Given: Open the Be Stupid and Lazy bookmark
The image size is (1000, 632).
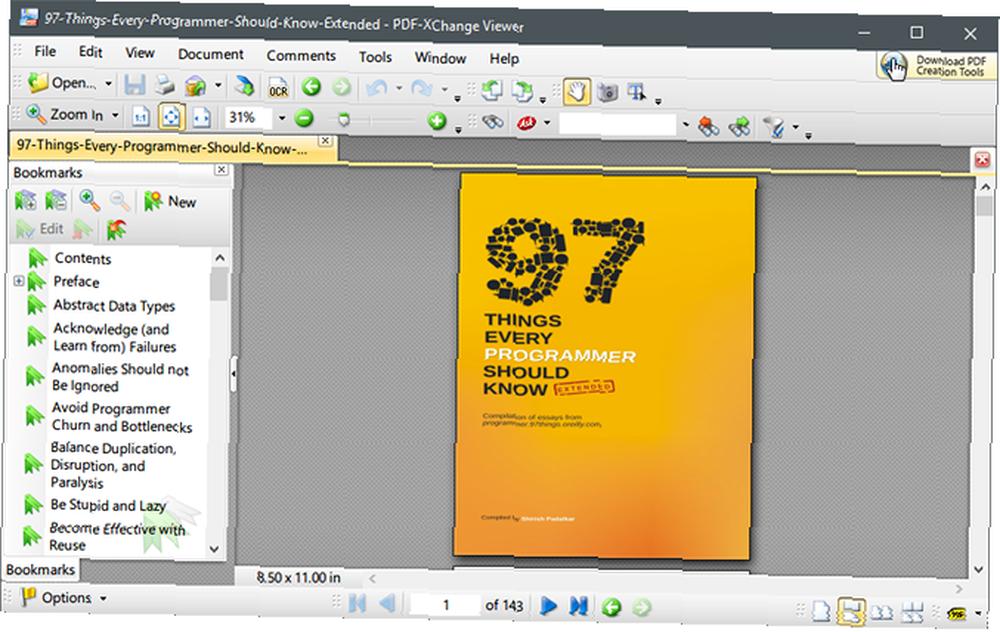Looking at the screenshot, I should pos(108,505).
